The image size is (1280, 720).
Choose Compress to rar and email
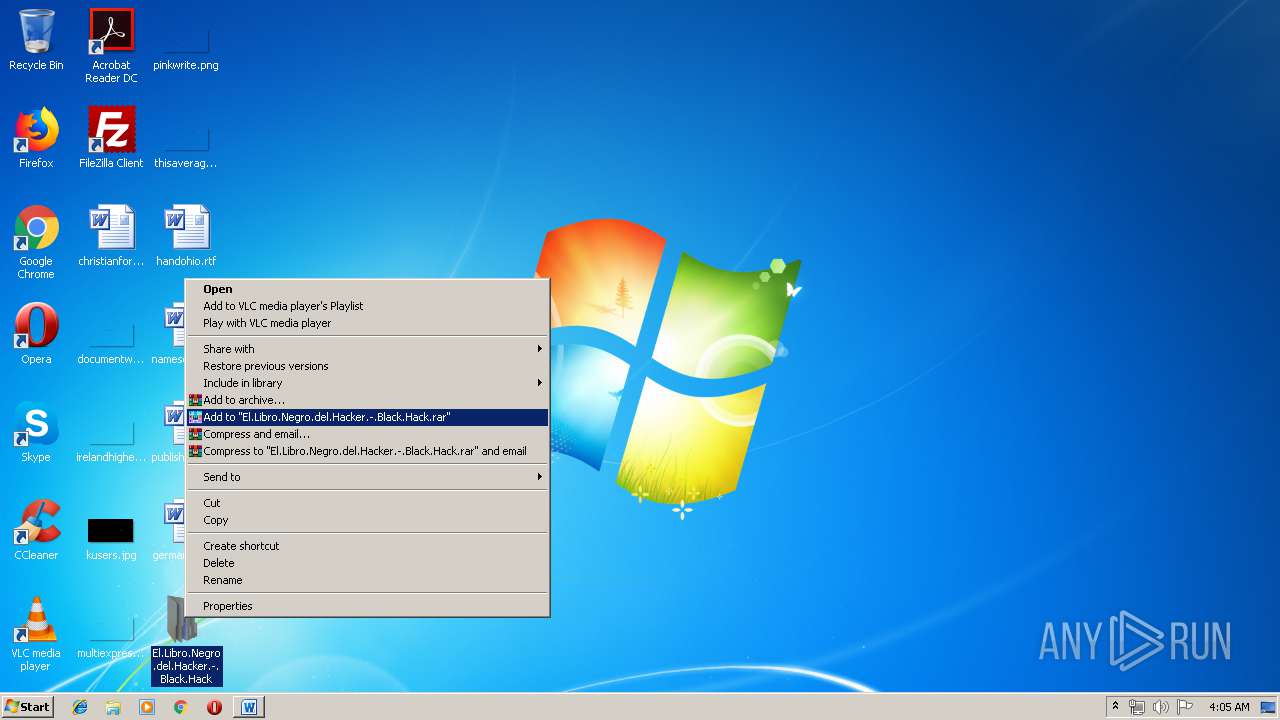click(368, 451)
